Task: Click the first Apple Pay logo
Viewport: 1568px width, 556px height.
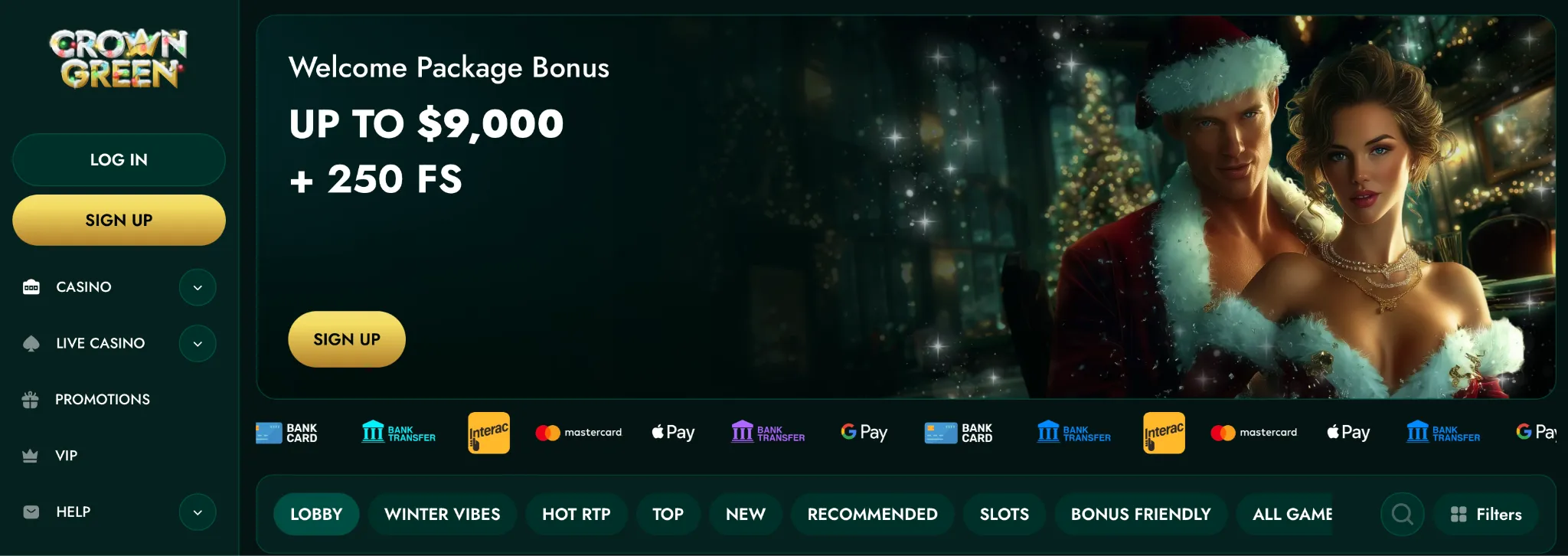Action: pyautogui.click(x=673, y=433)
